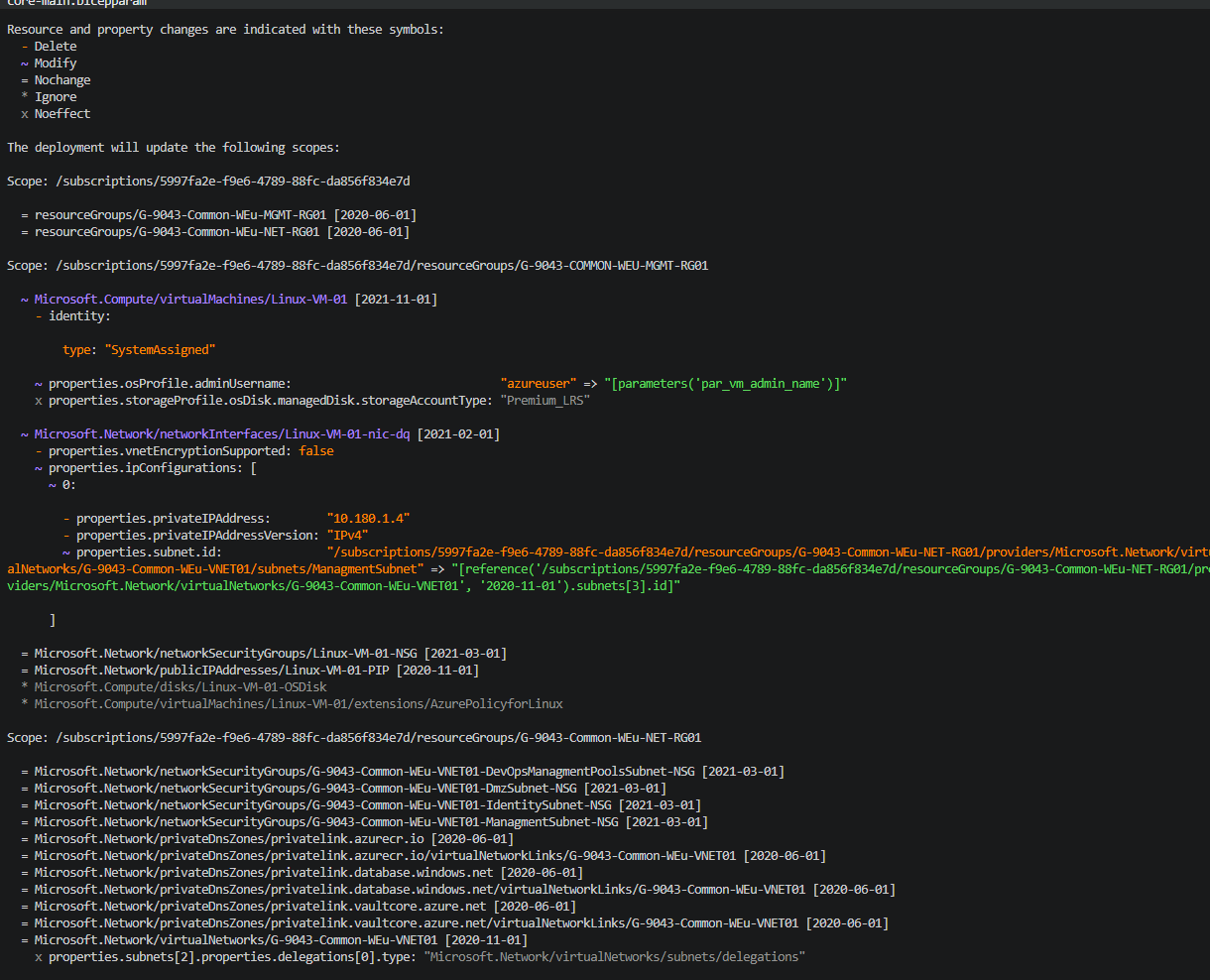Viewport: 1210px width, 980px height.
Task: Click the privatelink.azurecr.io DNS zone line
Action: [x=267, y=838]
